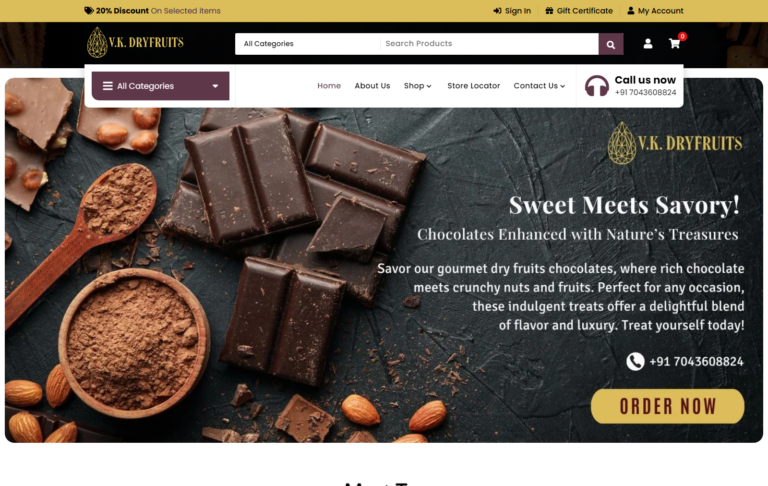The width and height of the screenshot is (768, 486).
Task: Click the cart item count badge
Action: [682, 36]
